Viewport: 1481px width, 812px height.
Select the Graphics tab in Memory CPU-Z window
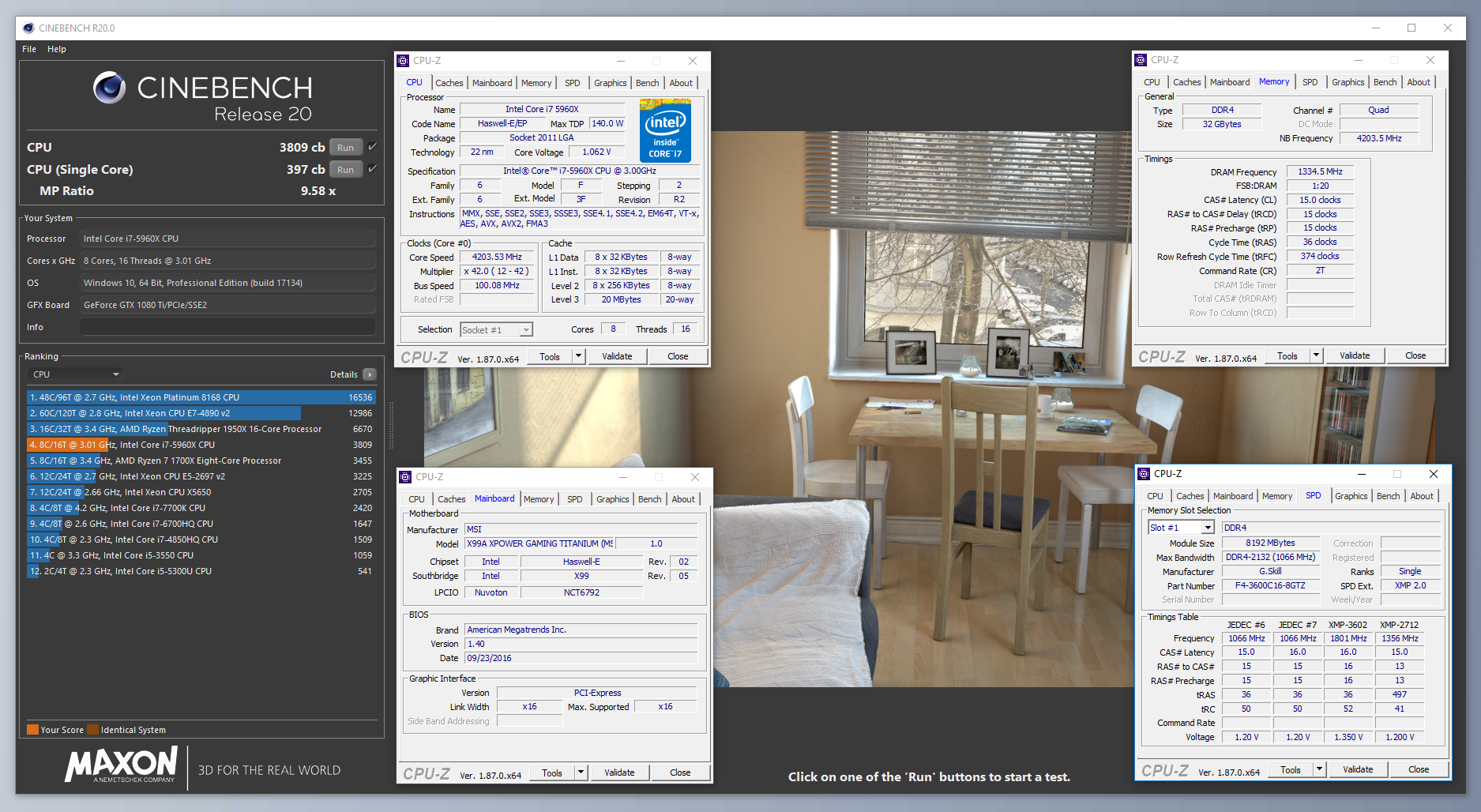[1348, 82]
